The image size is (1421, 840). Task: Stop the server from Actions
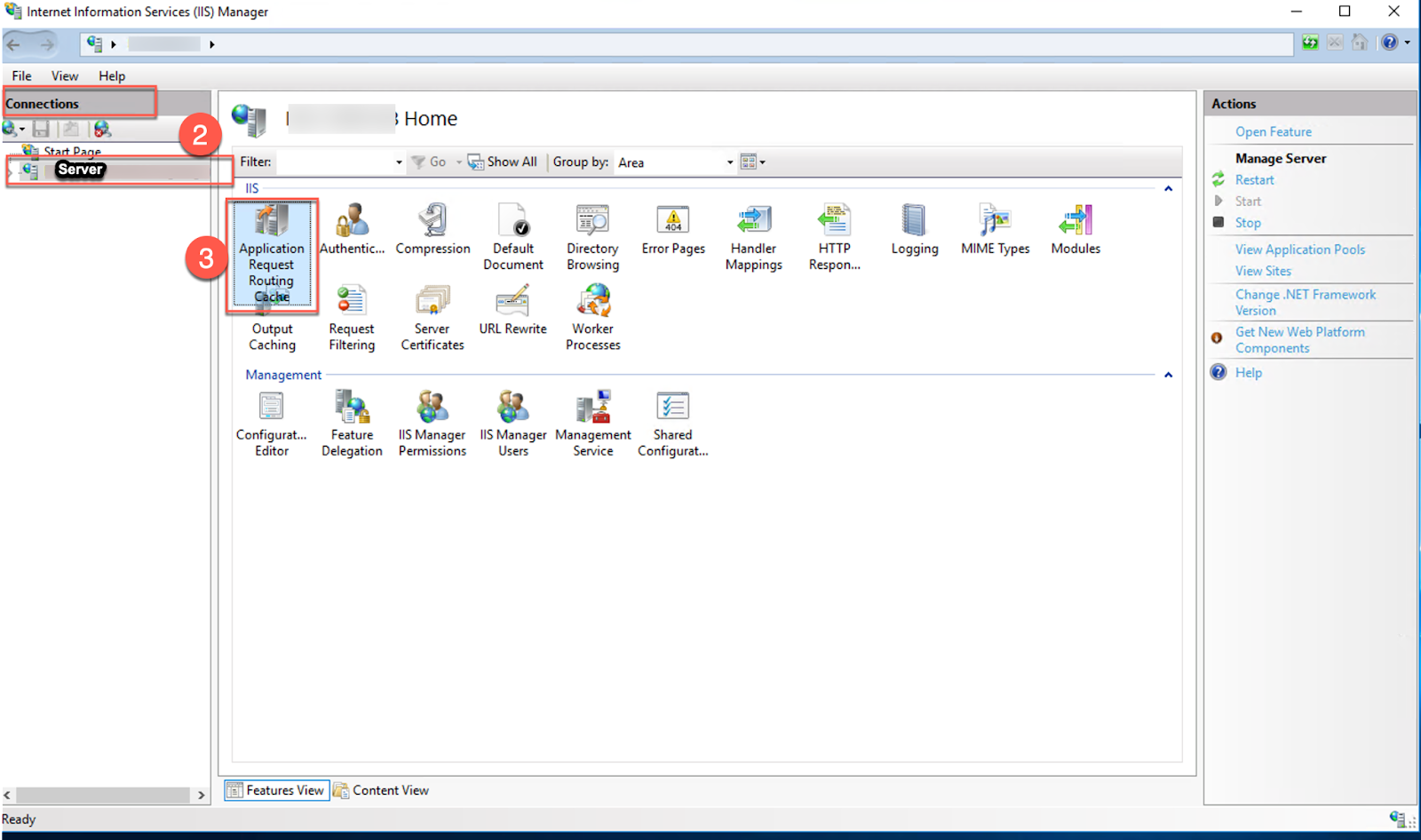click(x=1248, y=223)
